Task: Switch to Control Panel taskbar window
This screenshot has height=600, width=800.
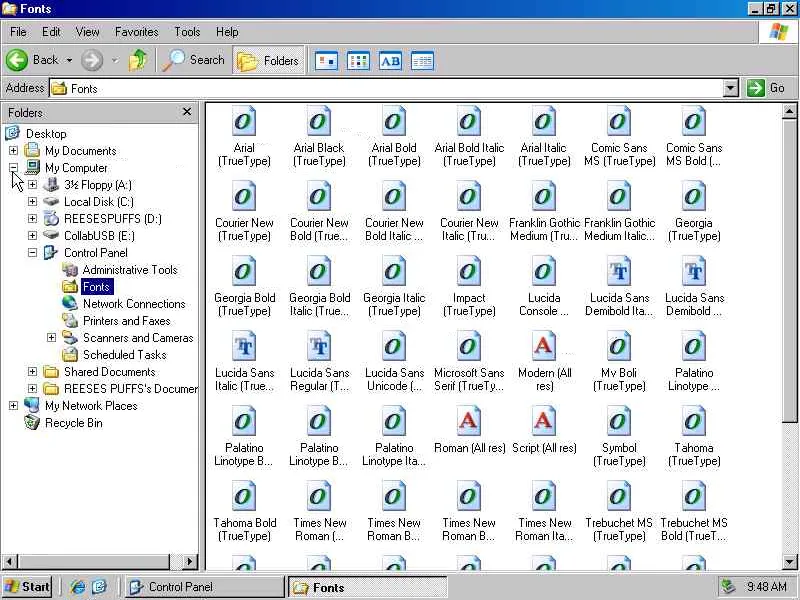Action: pos(204,587)
